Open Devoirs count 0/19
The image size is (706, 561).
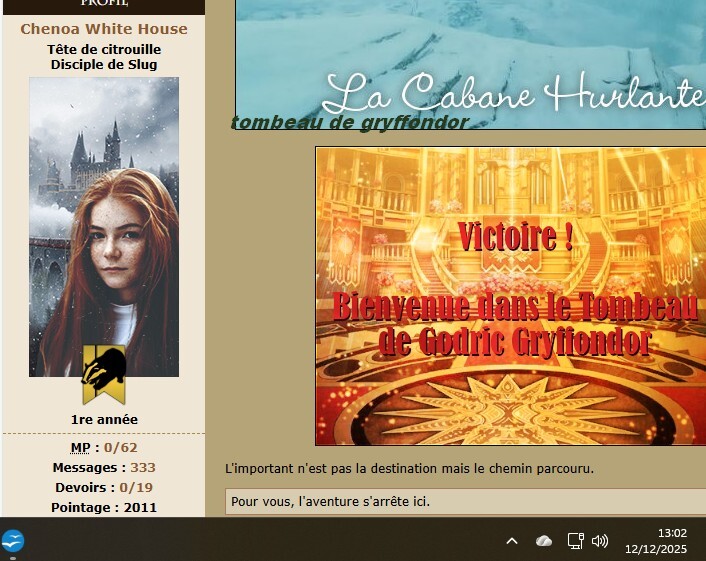pyautogui.click(x=136, y=487)
